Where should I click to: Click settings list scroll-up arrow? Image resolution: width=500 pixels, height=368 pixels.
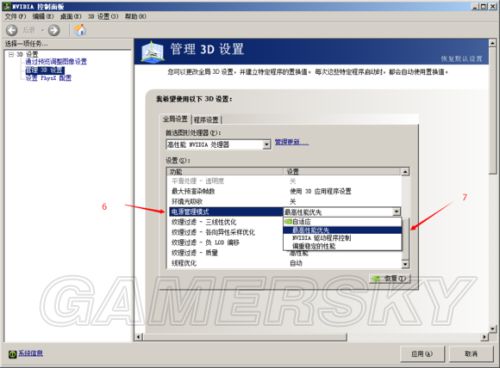pos(405,172)
